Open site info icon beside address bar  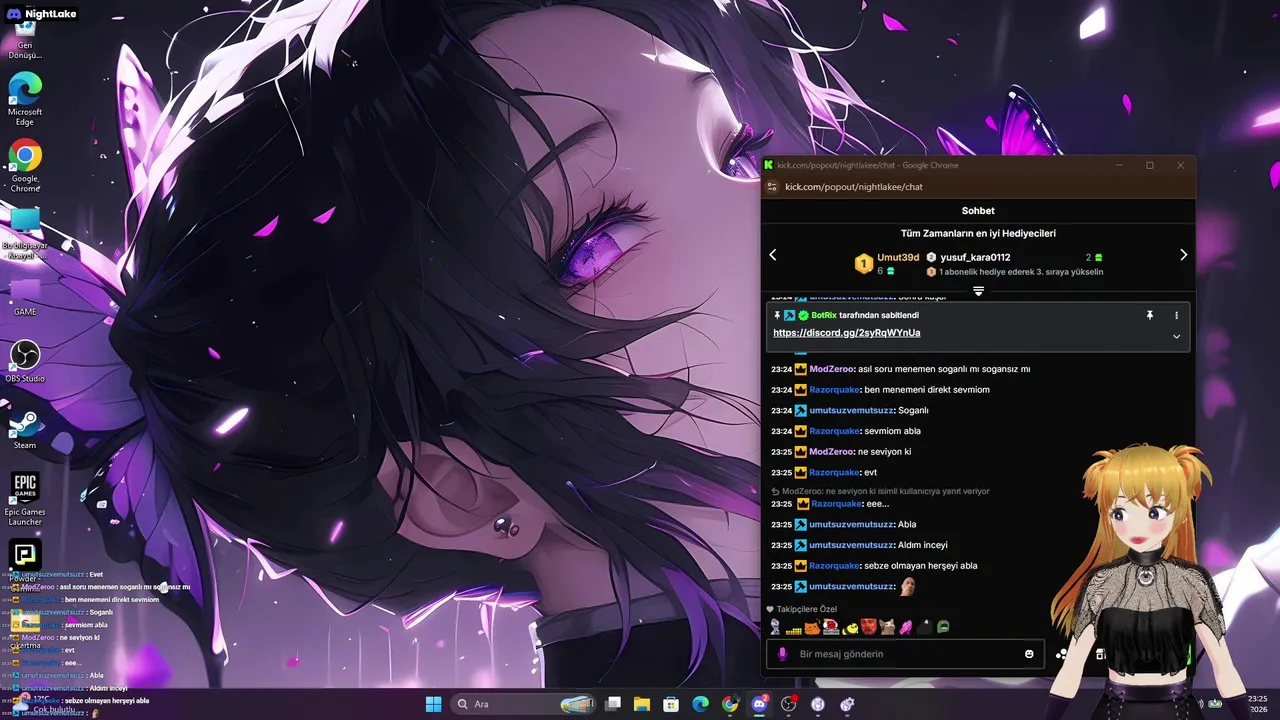(771, 187)
